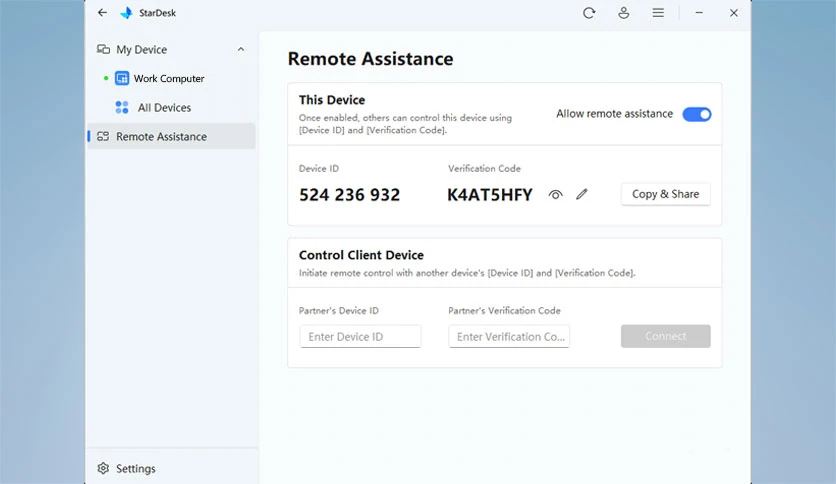Show or hide the verification code
This screenshot has width=836, height=484.
[555, 195]
